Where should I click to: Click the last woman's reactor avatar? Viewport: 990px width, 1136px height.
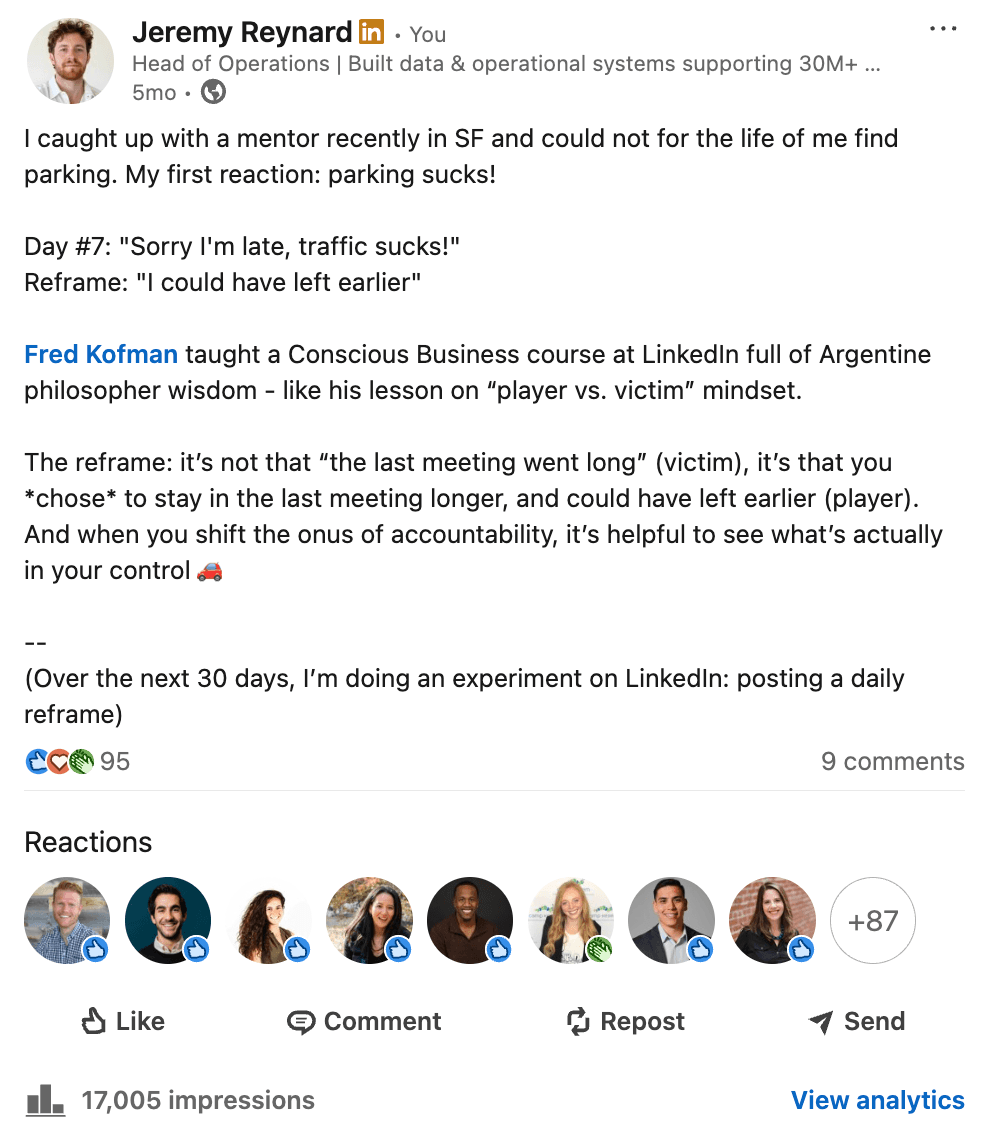click(x=772, y=920)
